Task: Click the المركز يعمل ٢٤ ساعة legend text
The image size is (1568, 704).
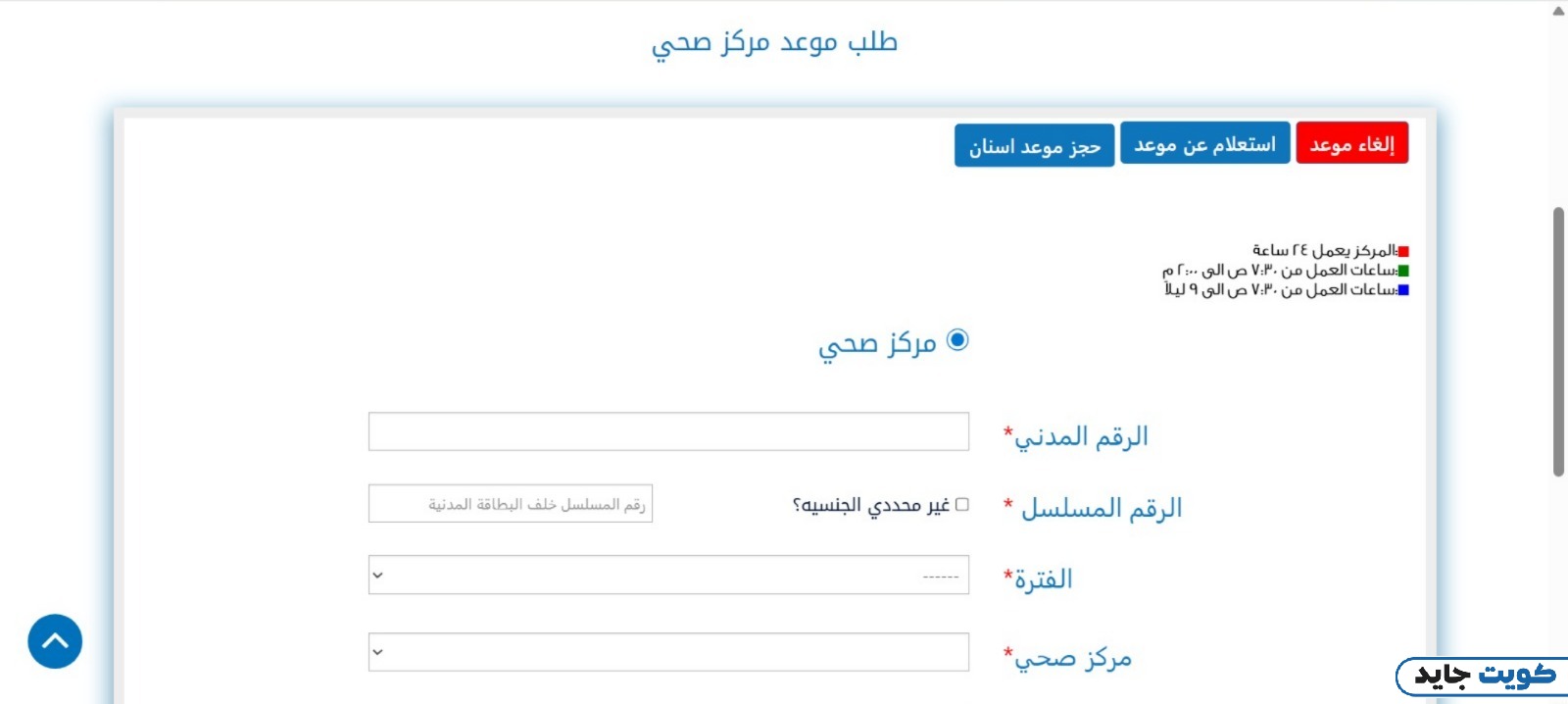Action: (x=1323, y=251)
